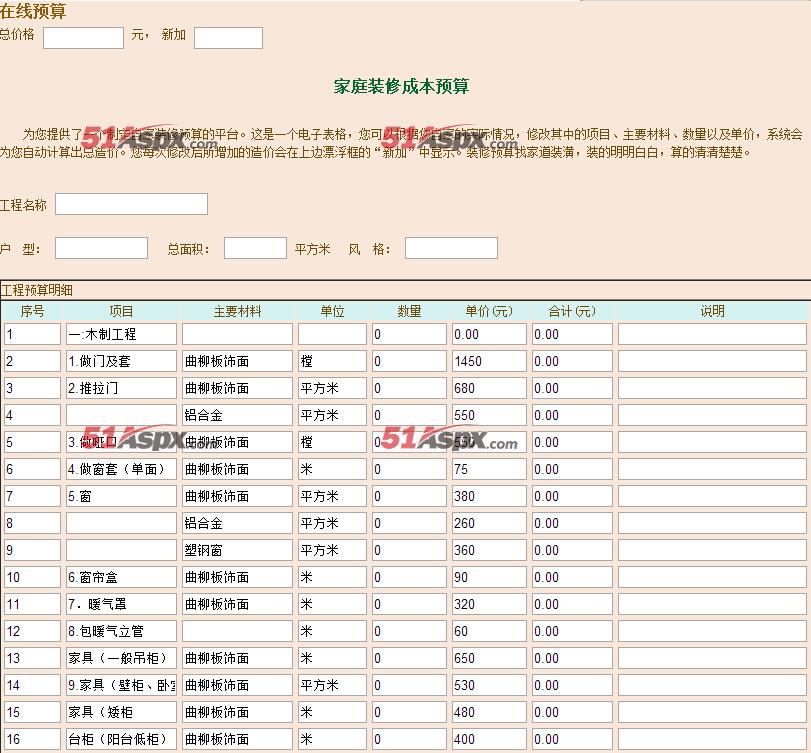Screen dimensions: 811x753
Task: Click the unit price field showing 1450
Action: pos(489,361)
